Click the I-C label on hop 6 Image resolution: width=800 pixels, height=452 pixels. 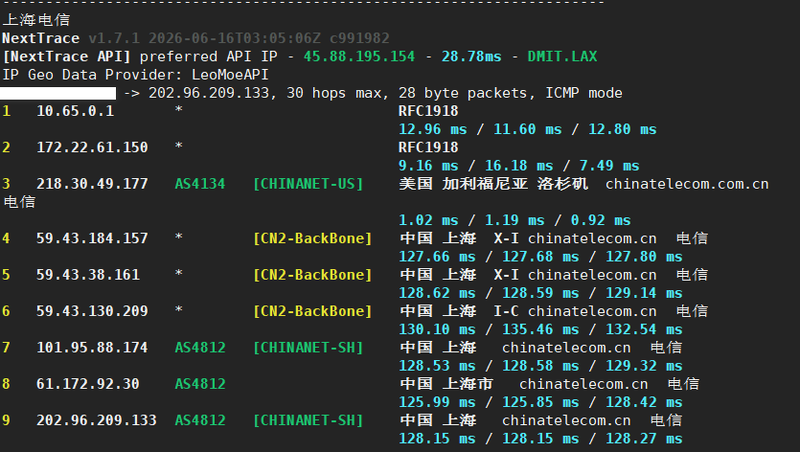[506, 311]
